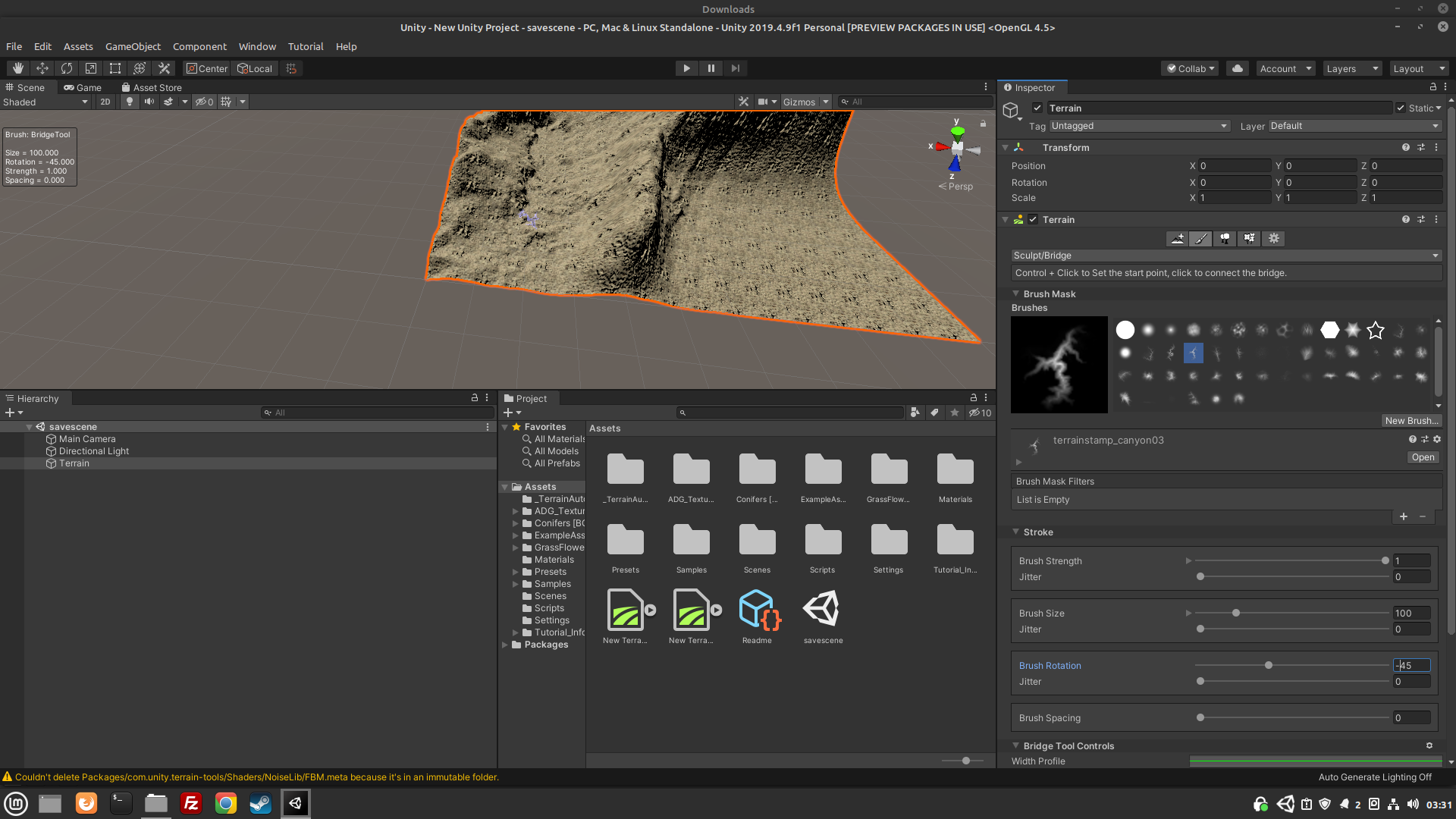The height and width of the screenshot is (819, 1456).
Task: Toggle 2D scene view mode
Action: click(x=105, y=102)
